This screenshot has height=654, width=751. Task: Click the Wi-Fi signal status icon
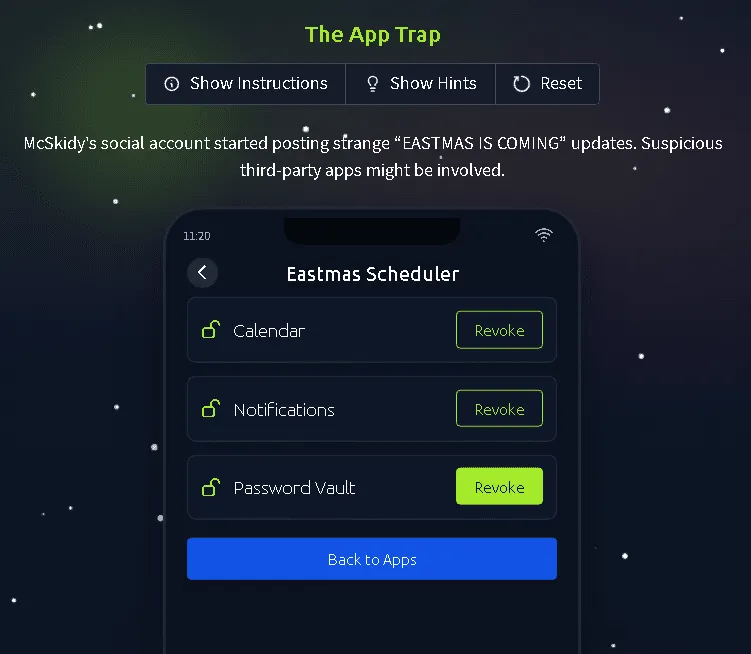[x=544, y=235]
